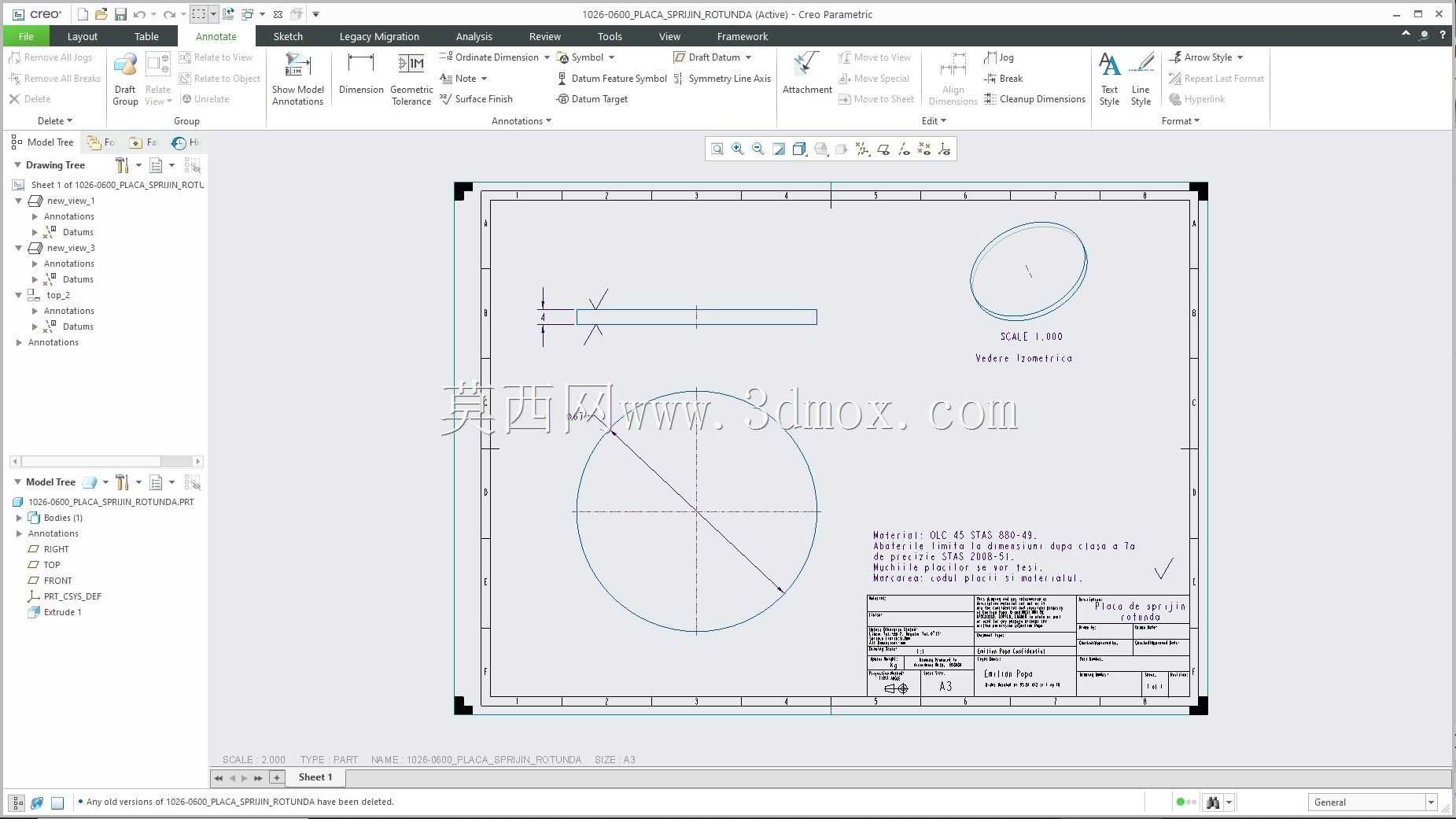The width and height of the screenshot is (1456, 819).
Task: Select the Break tool
Action: click(x=1003, y=79)
